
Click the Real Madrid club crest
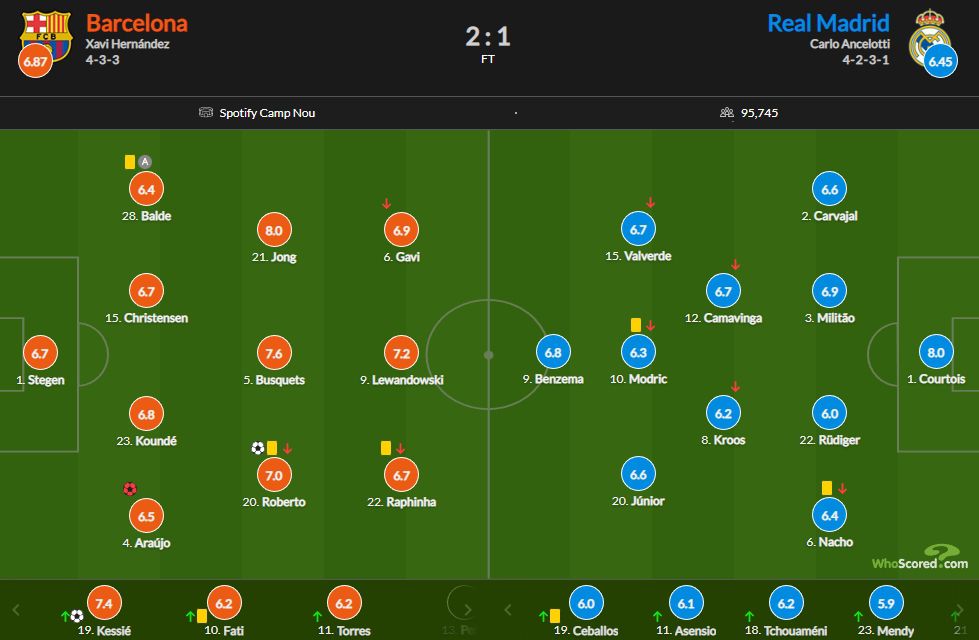[x=928, y=38]
